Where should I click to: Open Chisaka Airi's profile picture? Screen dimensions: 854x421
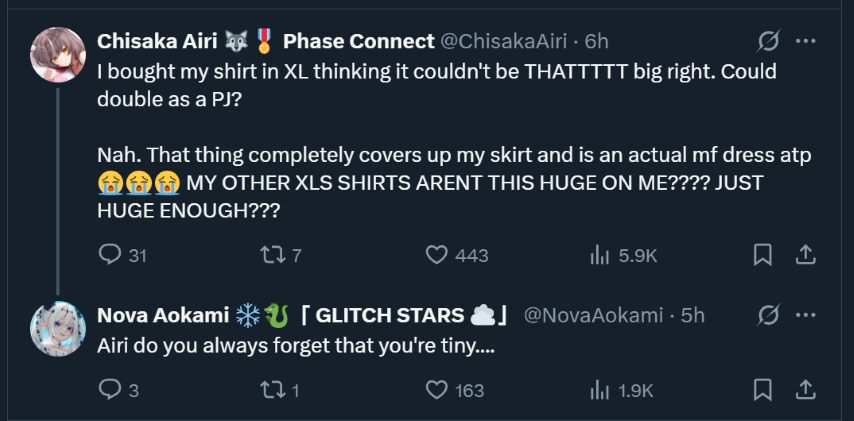pos(58,52)
